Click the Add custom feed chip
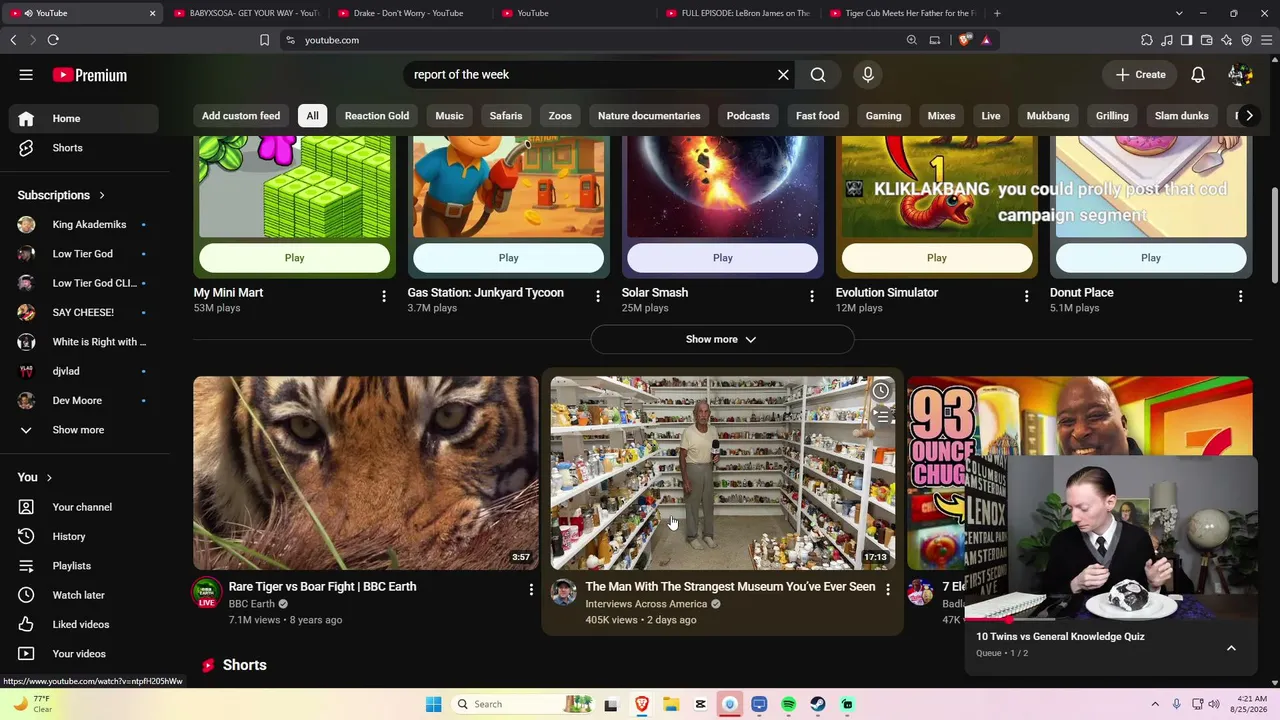Viewport: 1280px width, 720px height. pos(241,116)
